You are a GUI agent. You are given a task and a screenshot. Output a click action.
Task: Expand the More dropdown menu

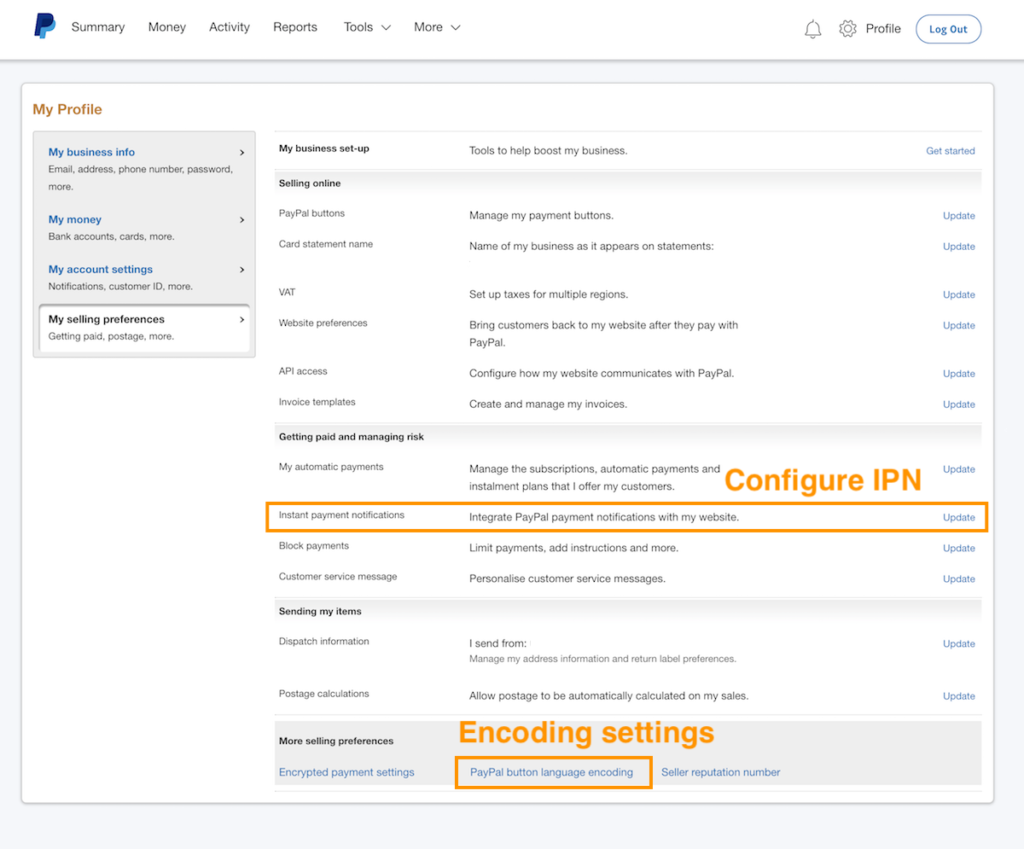click(x=436, y=27)
